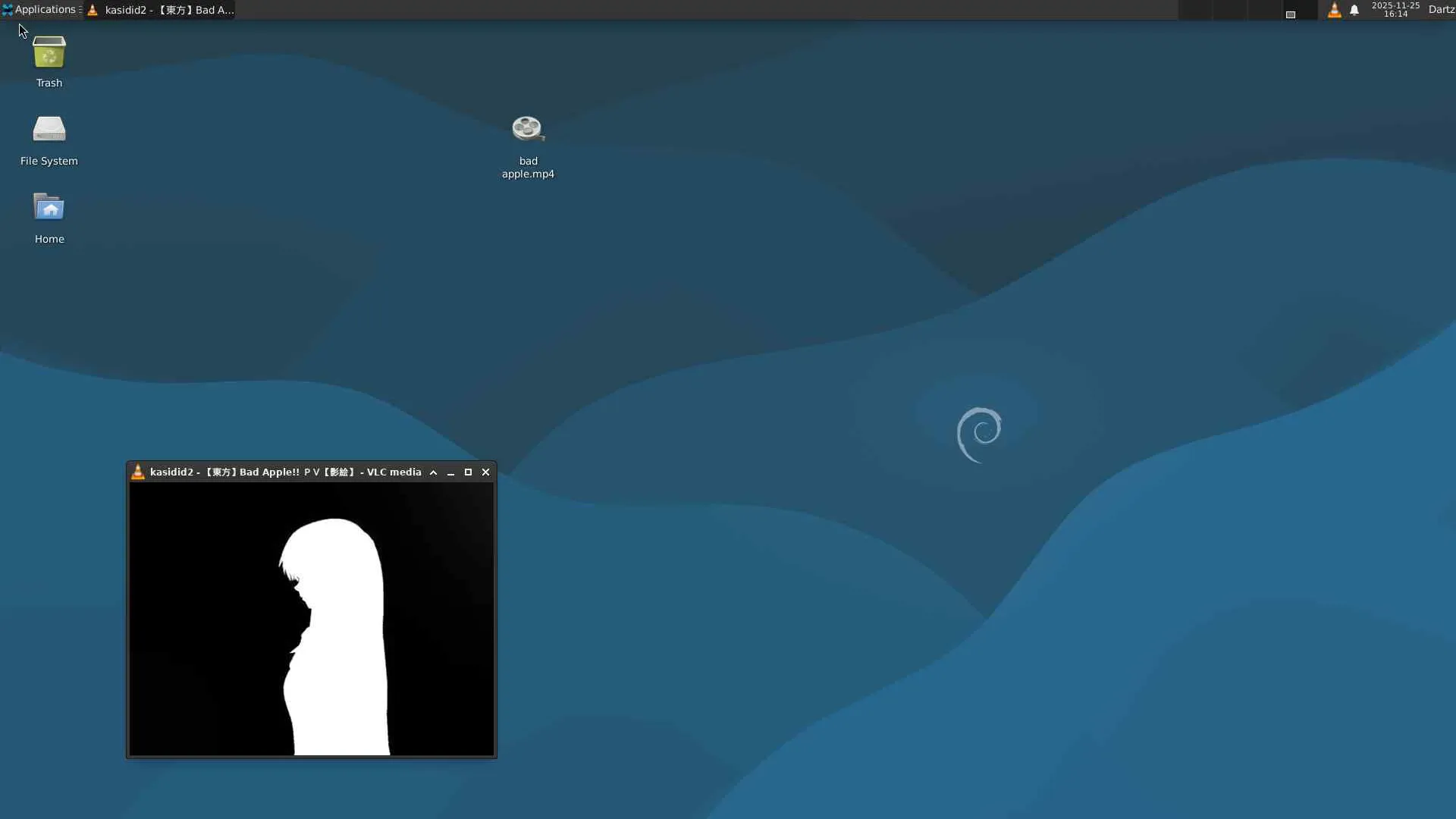1456x819 pixels.
Task: Close the VLC media player window
Action: point(486,472)
